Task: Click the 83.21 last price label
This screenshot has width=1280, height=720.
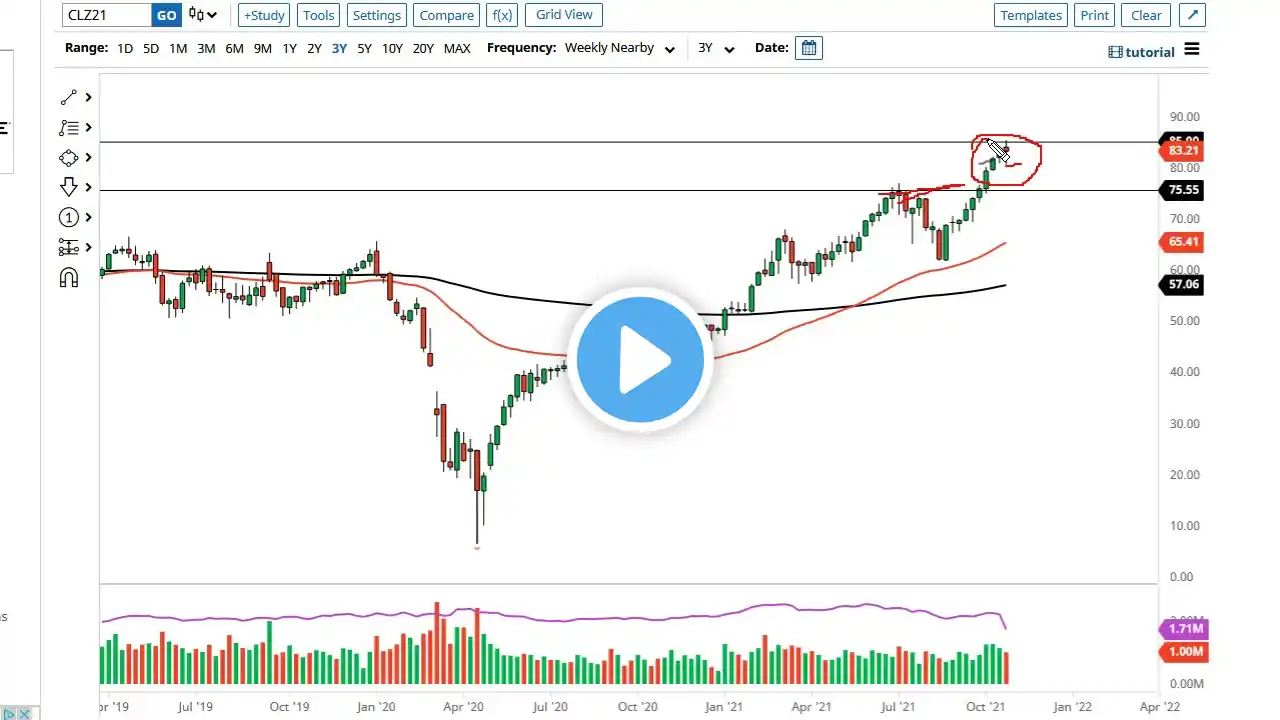Action: [1182, 150]
